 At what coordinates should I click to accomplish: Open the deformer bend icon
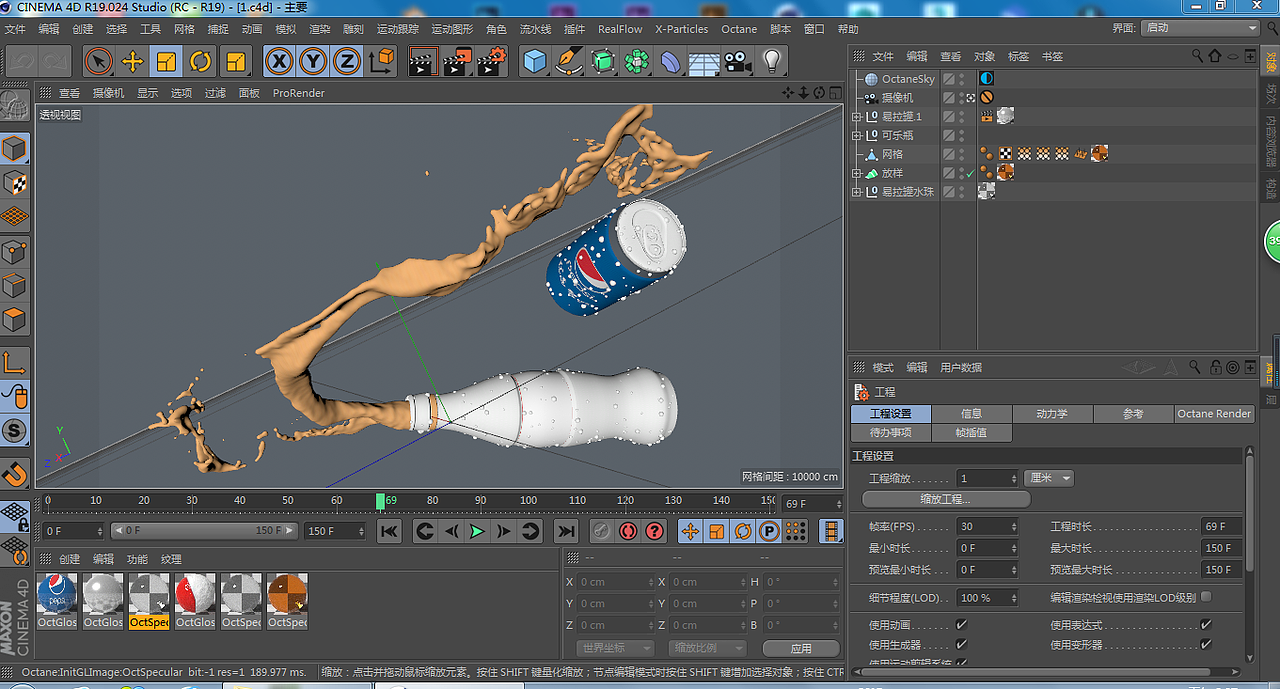tap(671, 62)
